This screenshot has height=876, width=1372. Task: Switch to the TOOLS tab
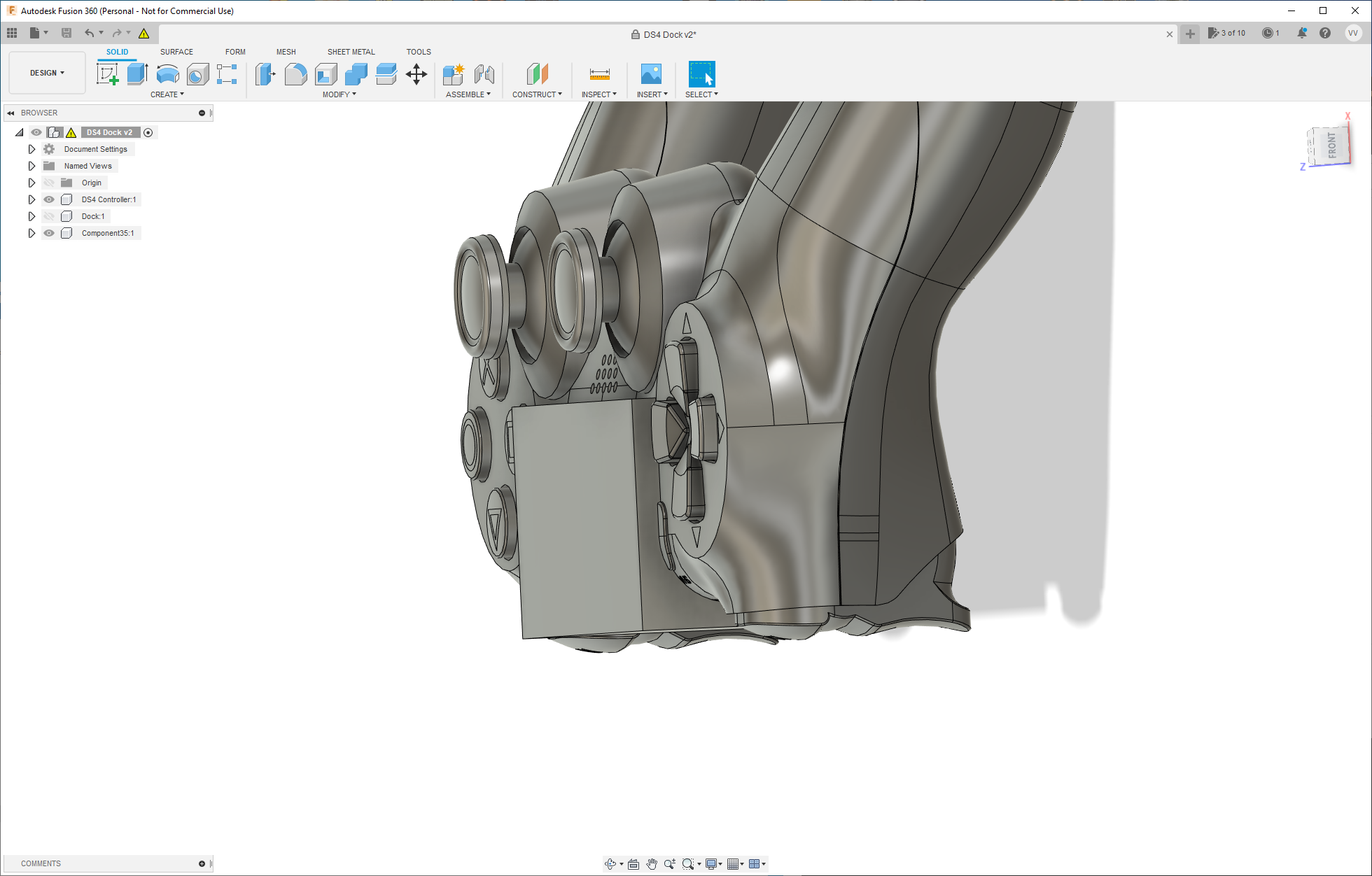[x=419, y=52]
